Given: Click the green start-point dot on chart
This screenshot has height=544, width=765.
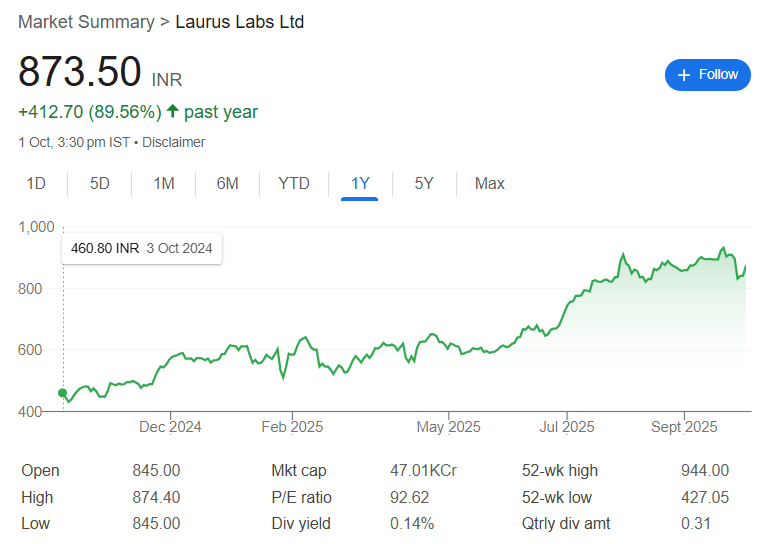Looking at the screenshot, I should click(63, 393).
